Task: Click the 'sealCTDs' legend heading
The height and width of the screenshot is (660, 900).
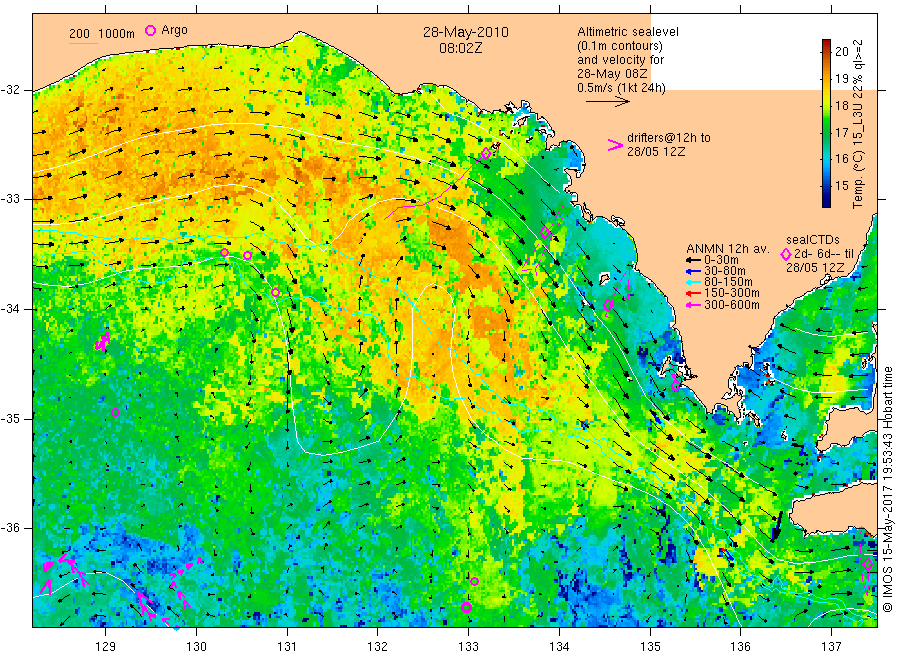Action: click(813, 240)
